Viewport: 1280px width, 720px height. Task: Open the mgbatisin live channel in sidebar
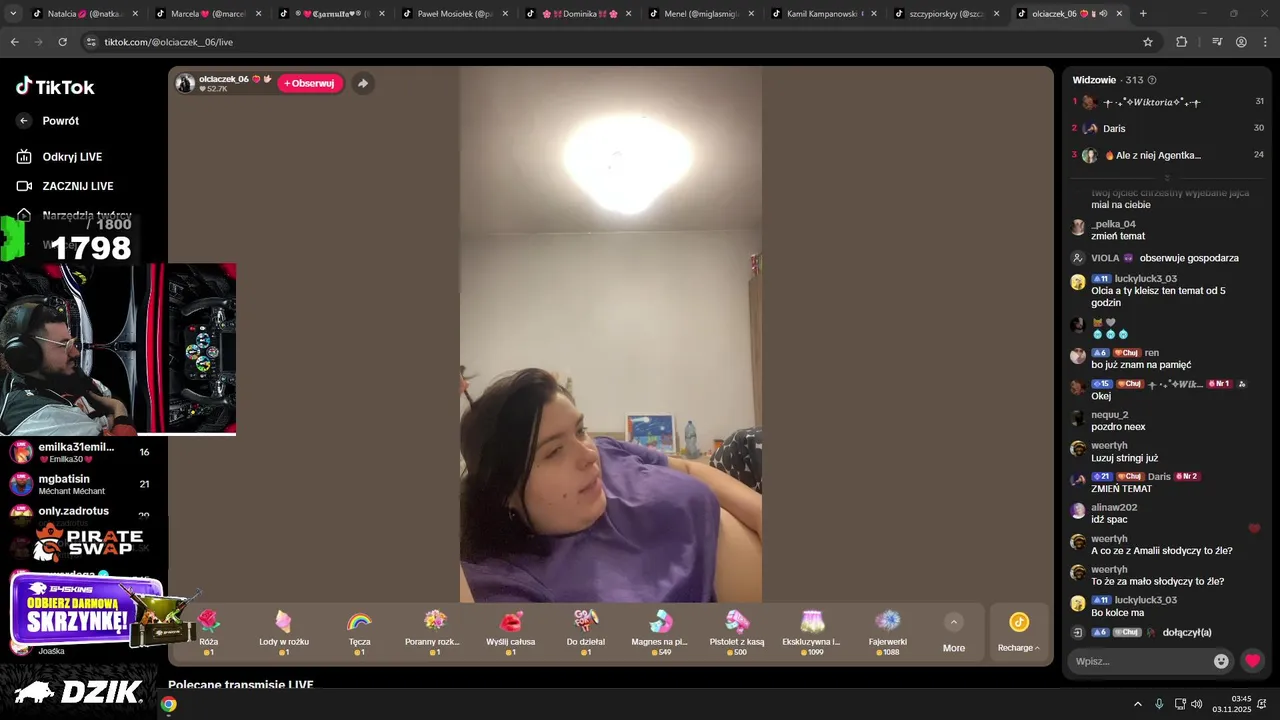(80, 484)
